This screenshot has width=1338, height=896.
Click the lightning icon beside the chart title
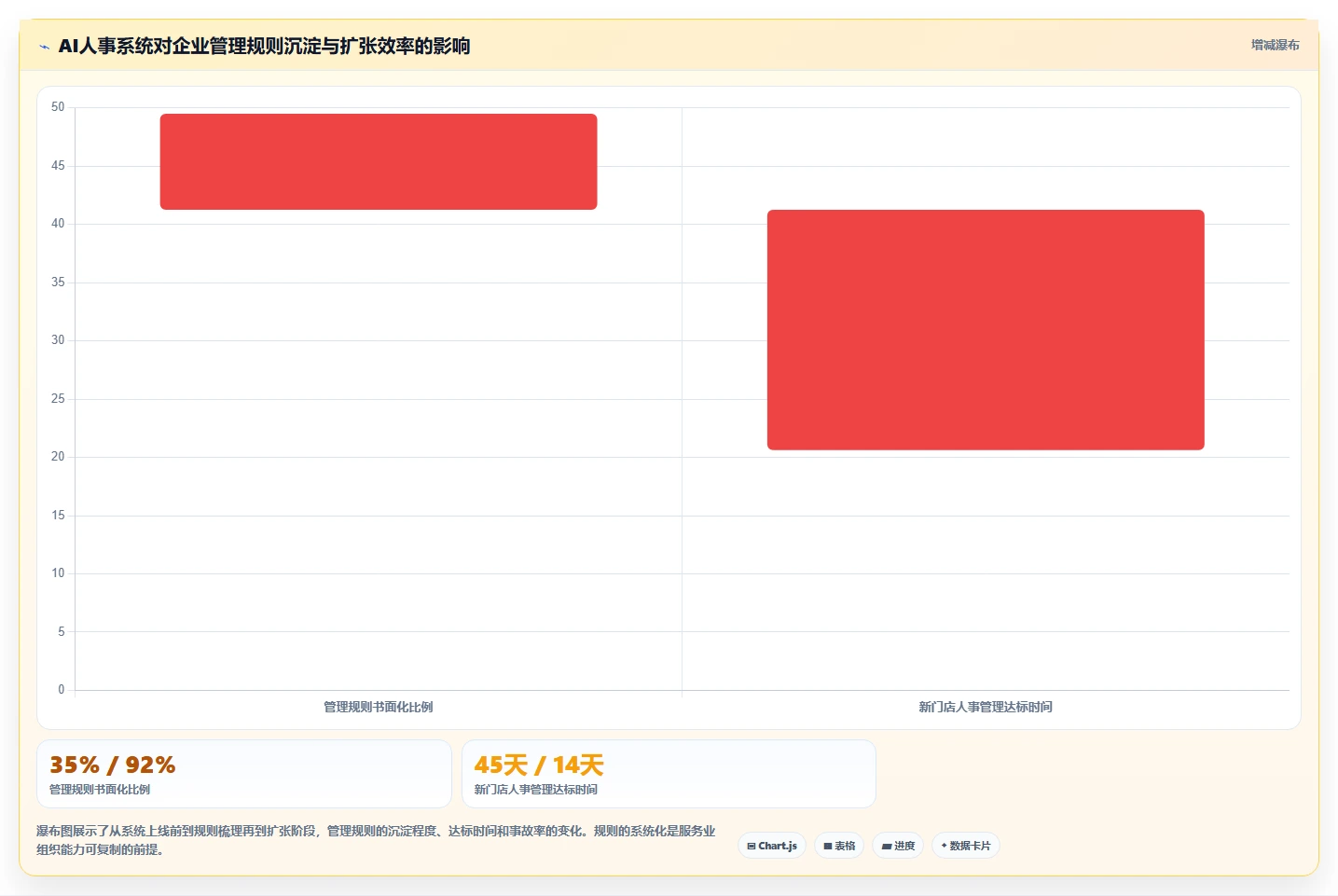(x=44, y=47)
